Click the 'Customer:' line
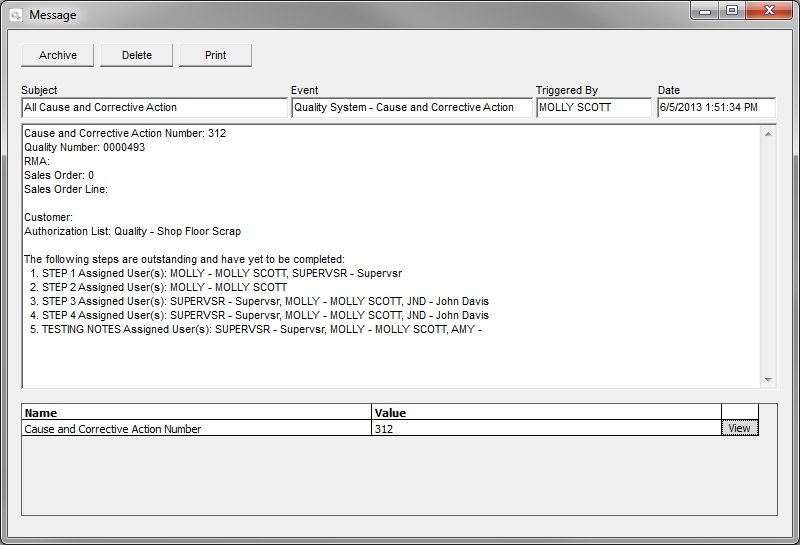Image resolution: width=800 pixels, height=545 pixels. (x=48, y=217)
